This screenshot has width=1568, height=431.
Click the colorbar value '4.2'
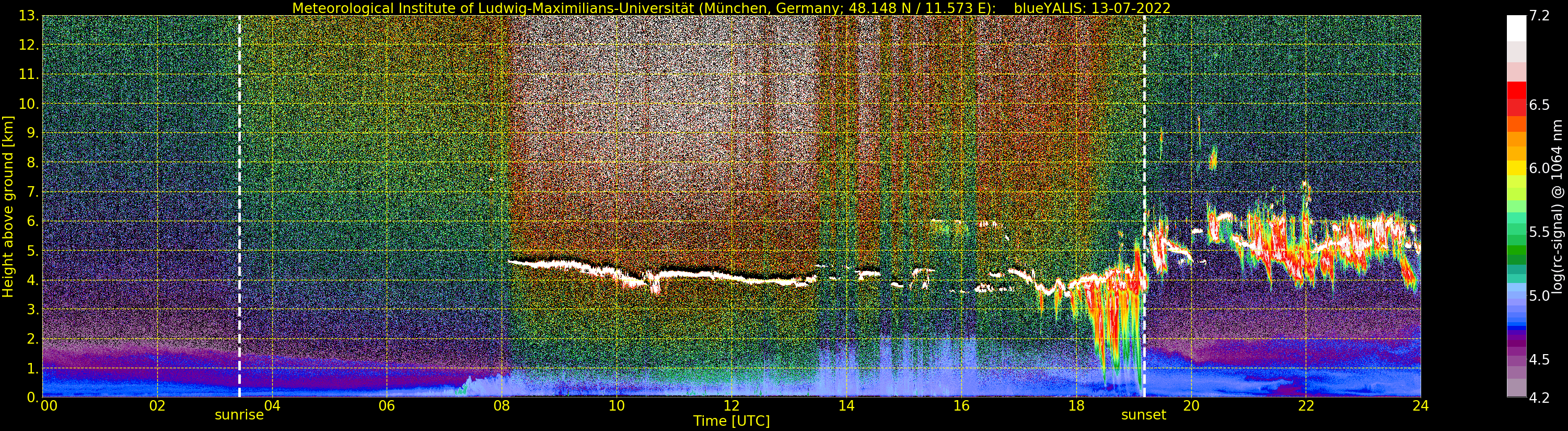point(1539,398)
